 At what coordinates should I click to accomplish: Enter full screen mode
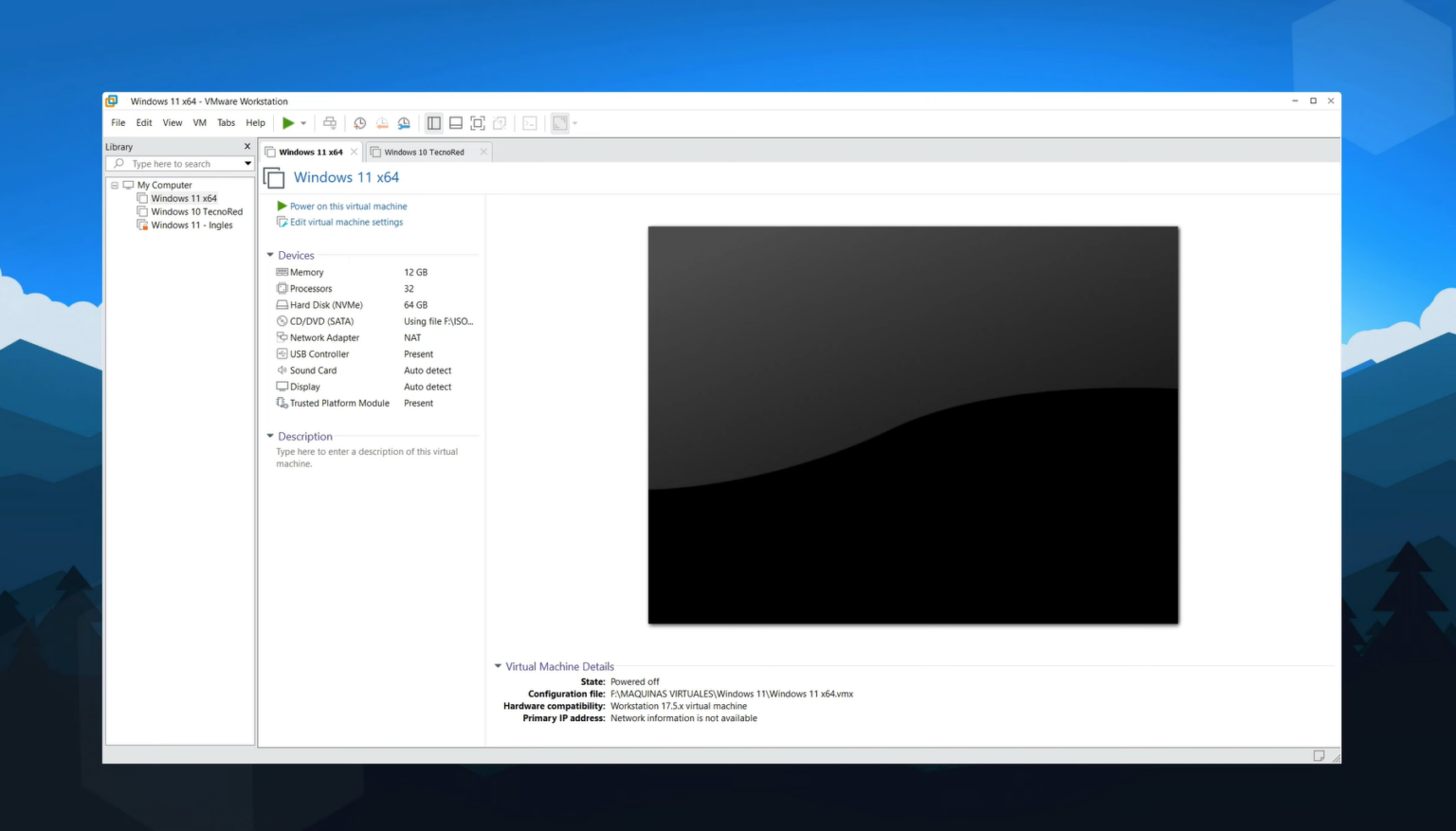[477, 122]
